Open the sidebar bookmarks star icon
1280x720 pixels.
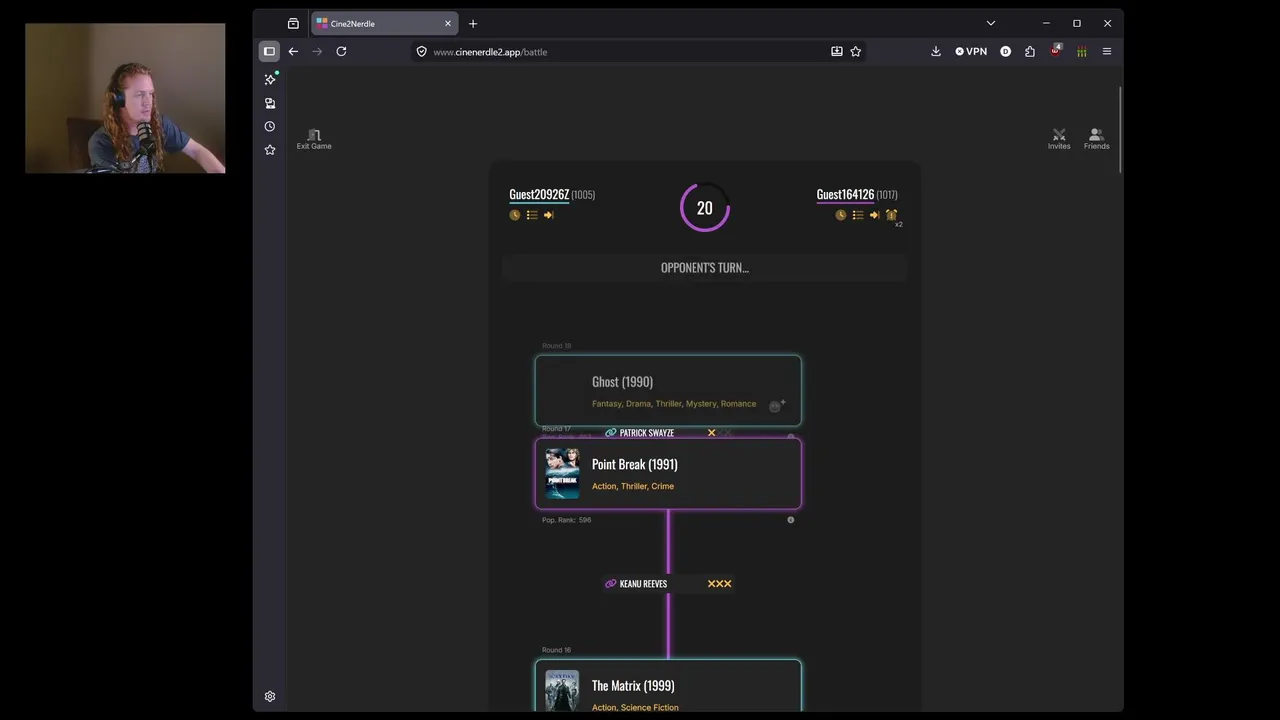pos(270,150)
